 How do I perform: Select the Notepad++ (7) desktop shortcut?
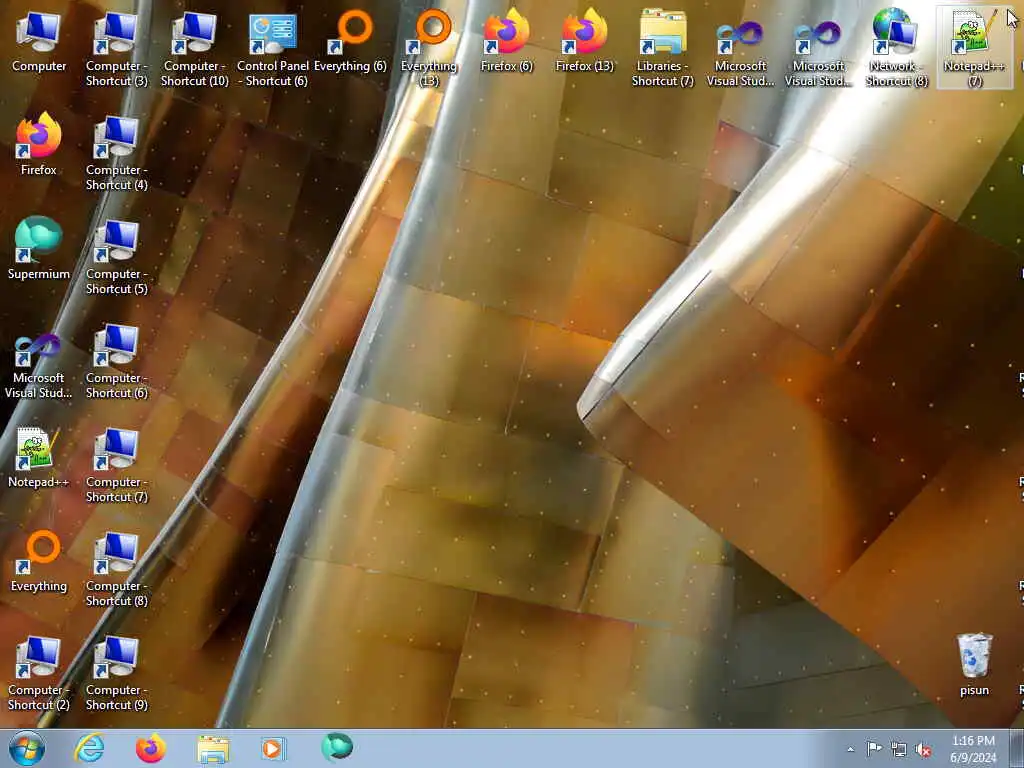click(974, 49)
